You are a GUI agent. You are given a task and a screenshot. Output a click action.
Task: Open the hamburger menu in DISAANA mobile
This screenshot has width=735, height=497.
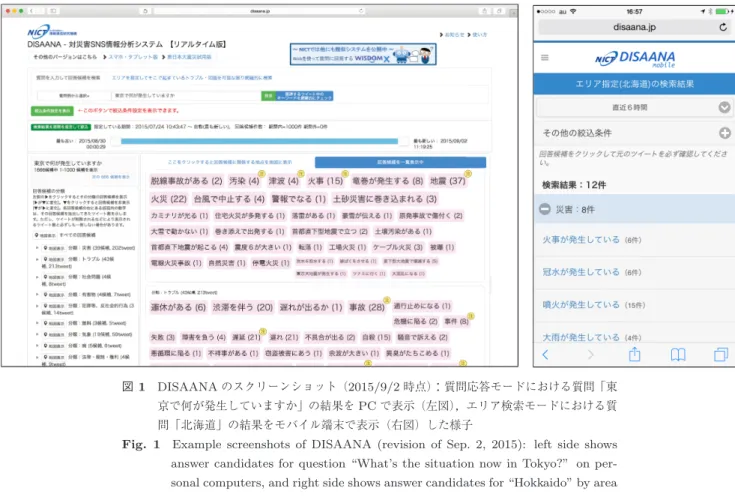pos(545,58)
